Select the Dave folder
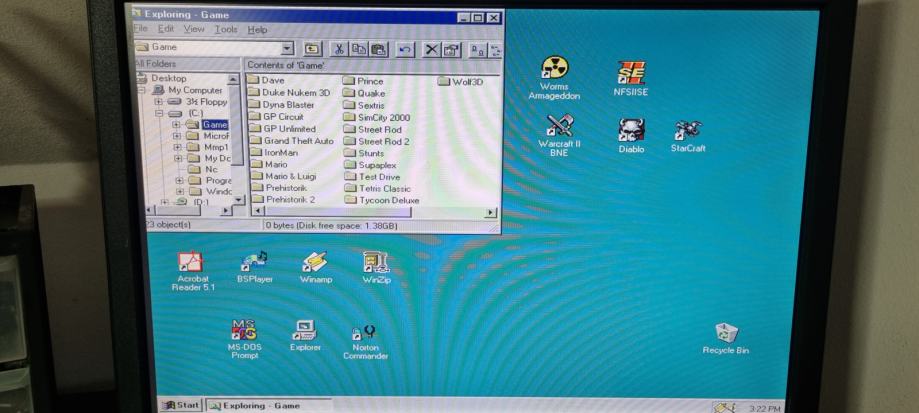The height and width of the screenshot is (413, 919). pos(266,80)
